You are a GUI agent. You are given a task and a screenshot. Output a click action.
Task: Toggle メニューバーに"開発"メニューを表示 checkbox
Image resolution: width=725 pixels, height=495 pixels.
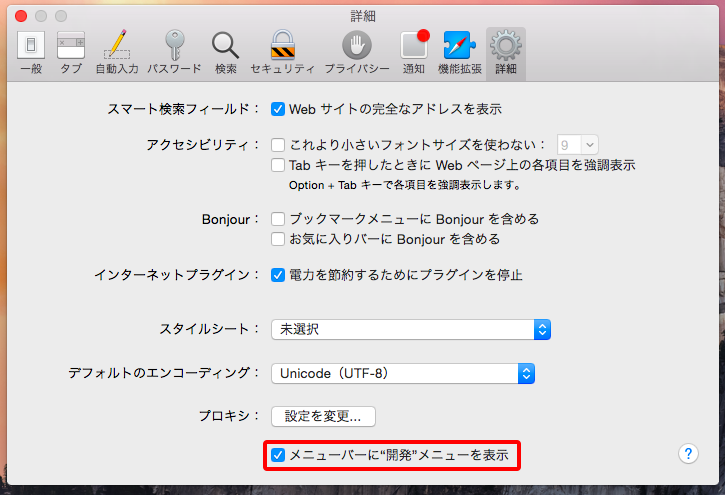(278, 455)
